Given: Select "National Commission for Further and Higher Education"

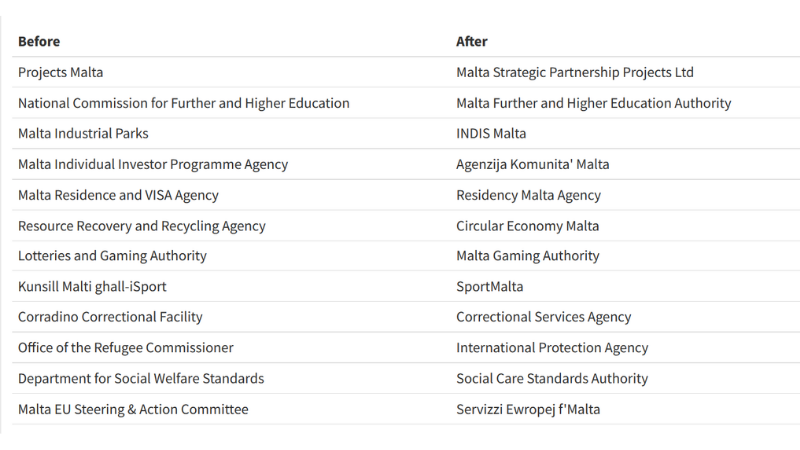Looking at the screenshot, I should point(184,103).
